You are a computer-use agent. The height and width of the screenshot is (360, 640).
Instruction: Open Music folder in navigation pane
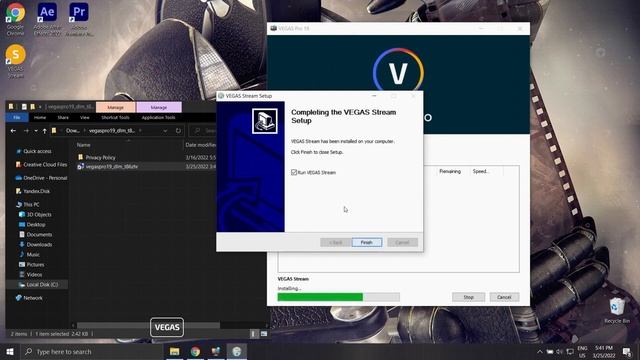pyautogui.click(x=33, y=254)
